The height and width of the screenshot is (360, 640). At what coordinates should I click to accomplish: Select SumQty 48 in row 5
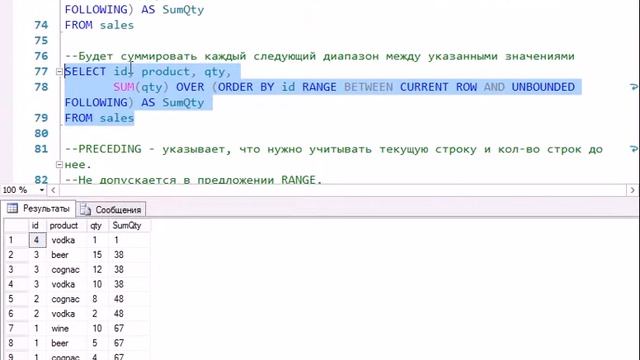click(129, 299)
